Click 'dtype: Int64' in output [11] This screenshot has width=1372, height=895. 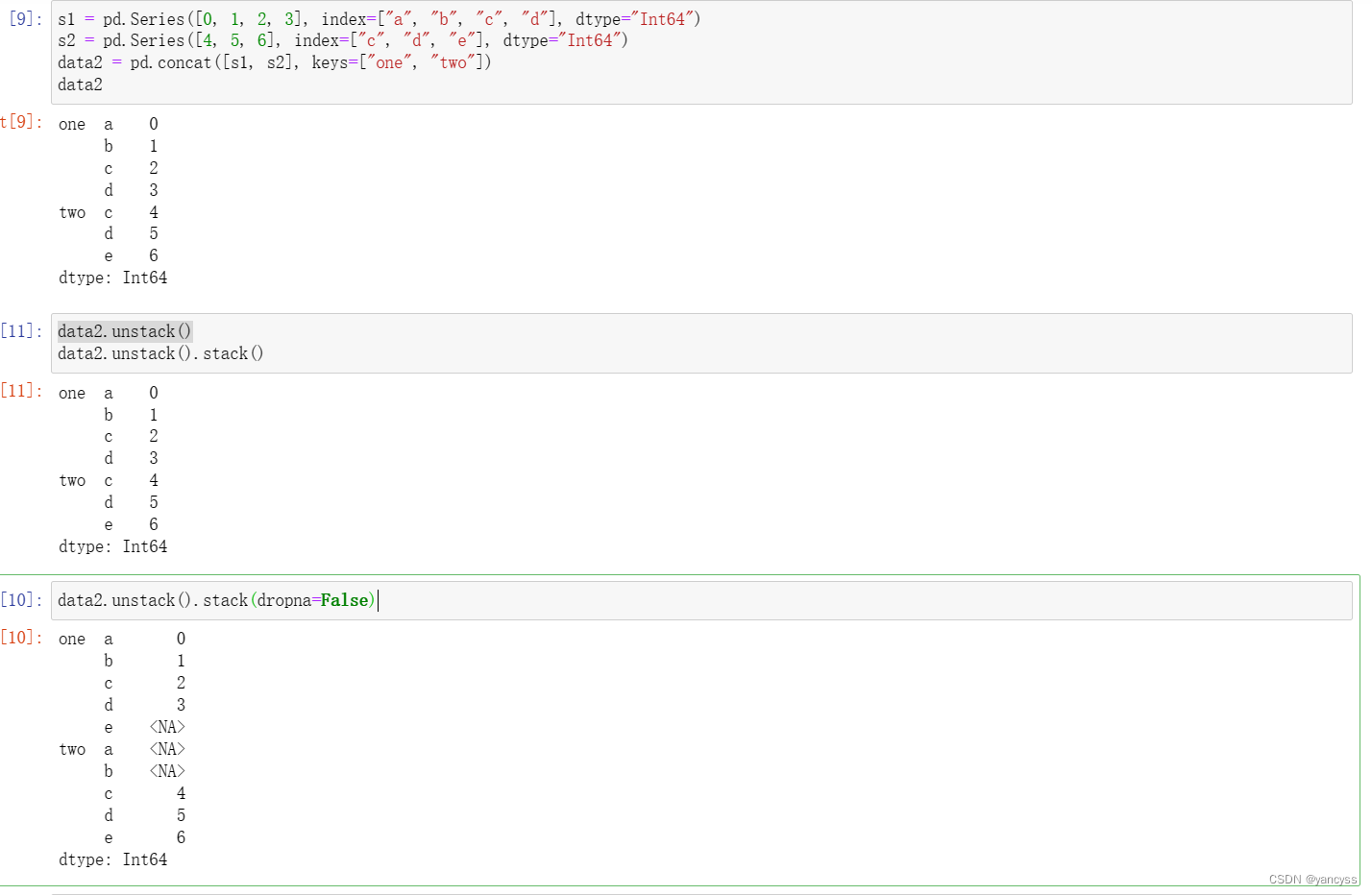112,546
